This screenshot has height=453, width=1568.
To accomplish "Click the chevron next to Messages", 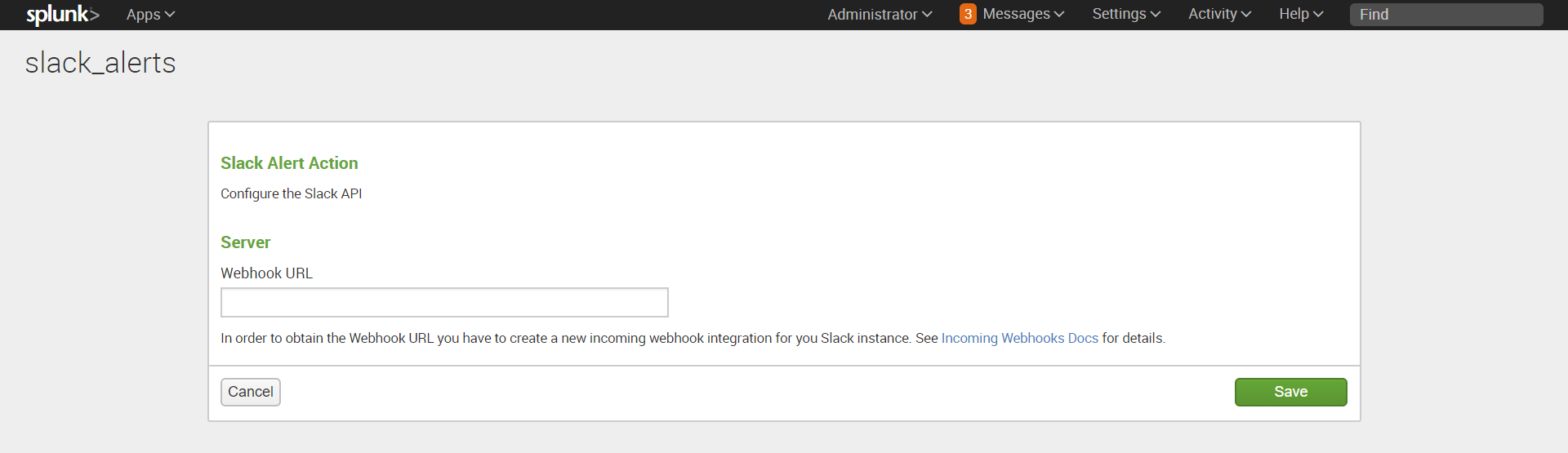I will coord(1059,15).
